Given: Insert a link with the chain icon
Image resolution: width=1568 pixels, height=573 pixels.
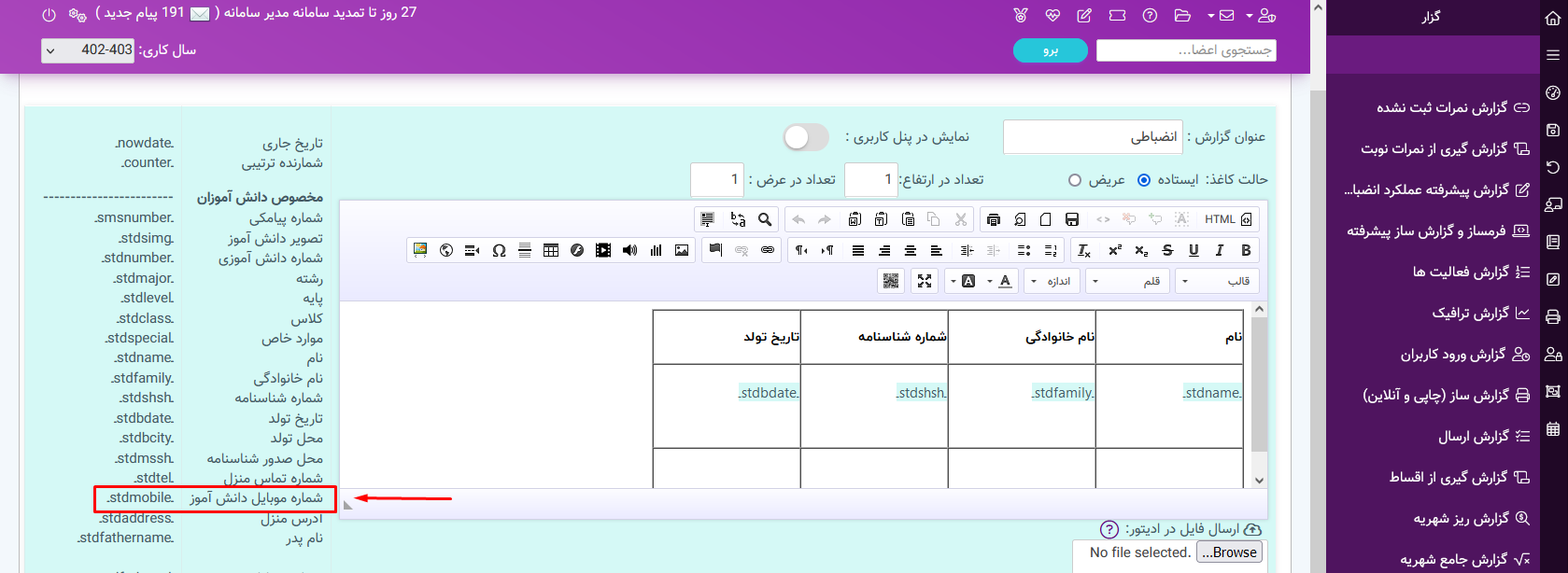Looking at the screenshot, I should pos(768,250).
